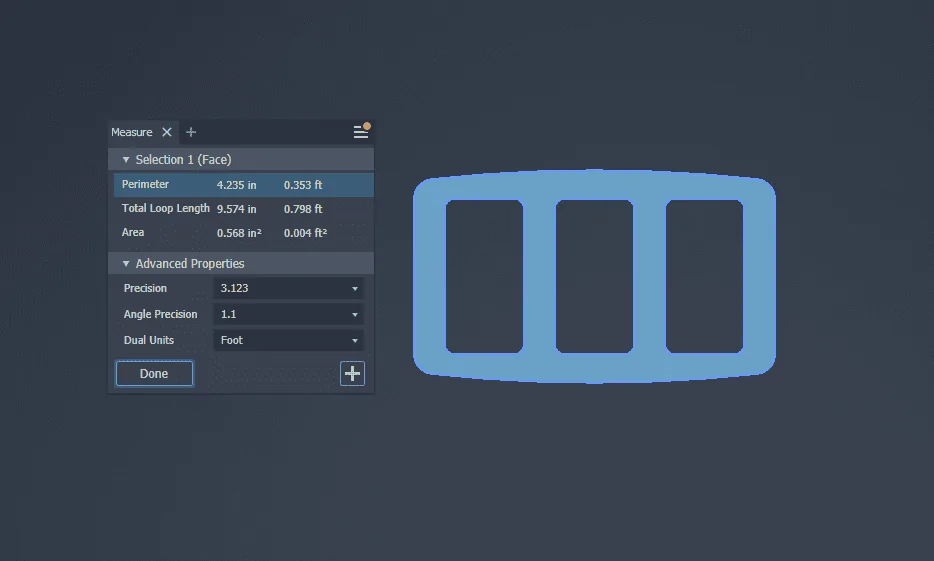Click the 4.235 in perimeter value
The width and height of the screenshot is (934, 561).
click(x=237, y=185)
